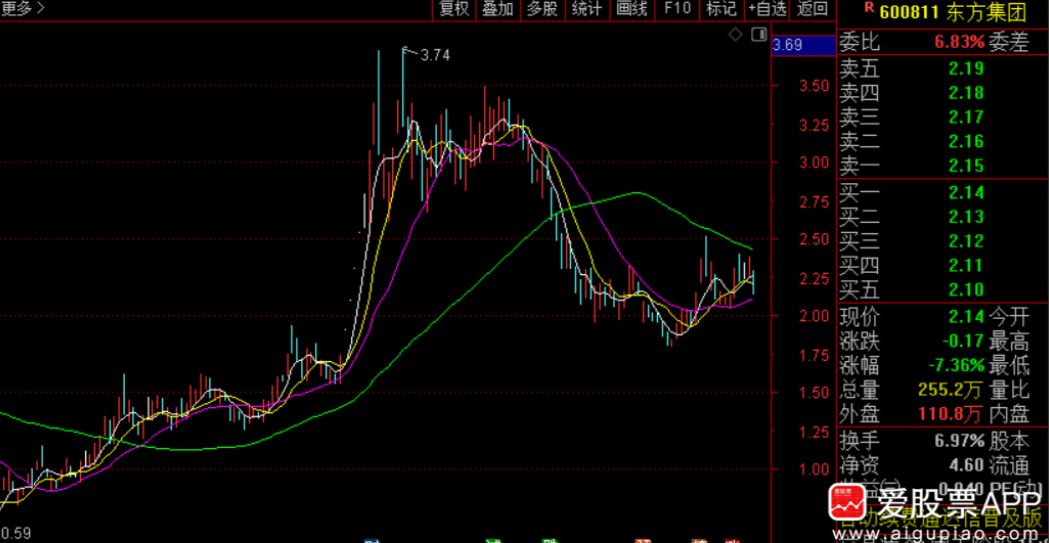
Task: Open the 统计 statistics tool
Action: [587, 9]
